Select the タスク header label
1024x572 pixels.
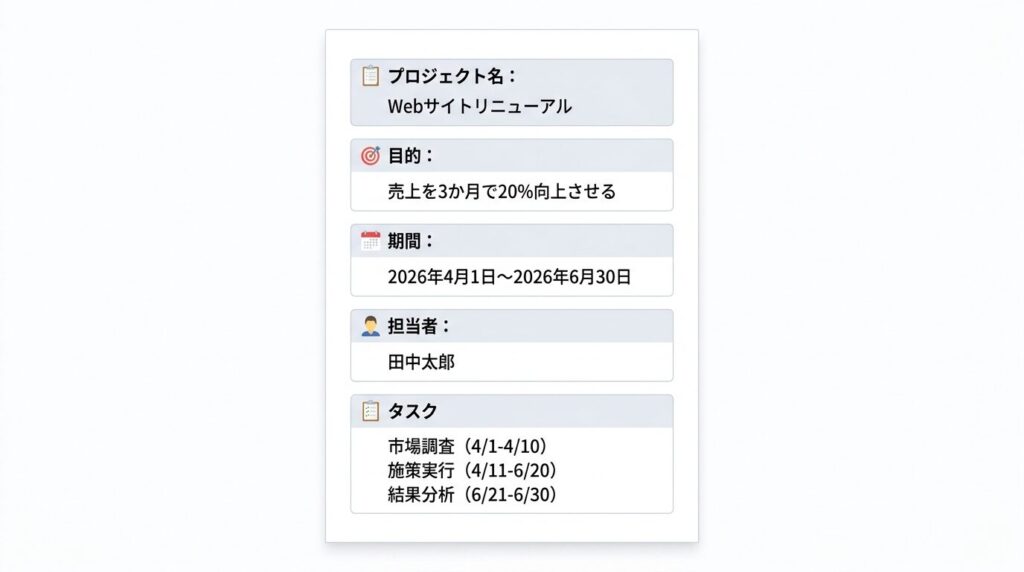click(x=412, y=411)
